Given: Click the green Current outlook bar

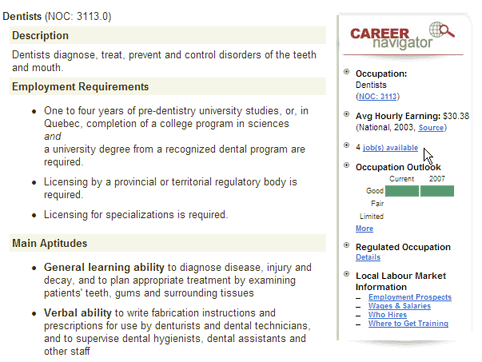Looking at the screenshot, I should (x=402, y=191).
